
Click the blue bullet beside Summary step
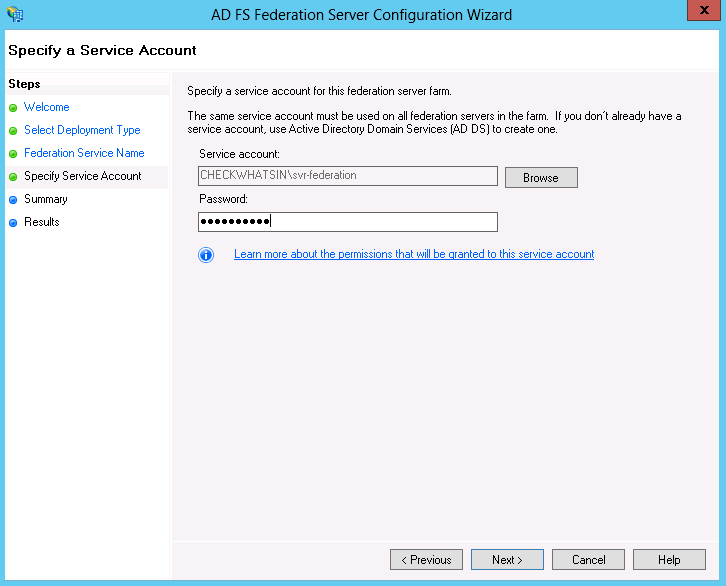point(13,200)
